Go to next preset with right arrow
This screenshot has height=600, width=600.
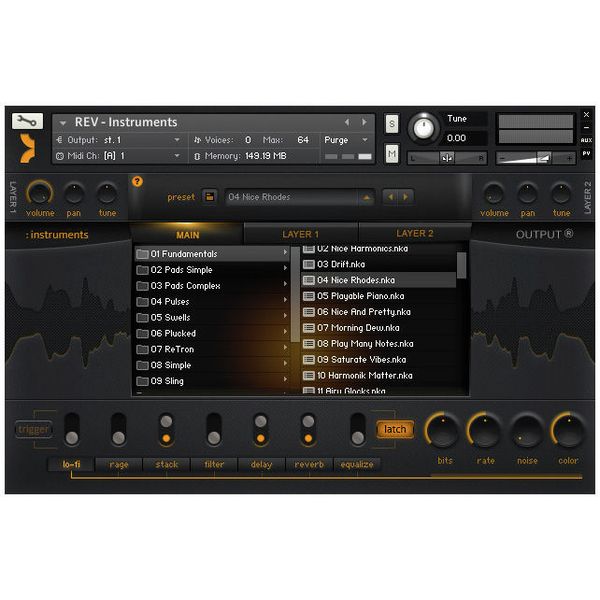tap(406, 197)
